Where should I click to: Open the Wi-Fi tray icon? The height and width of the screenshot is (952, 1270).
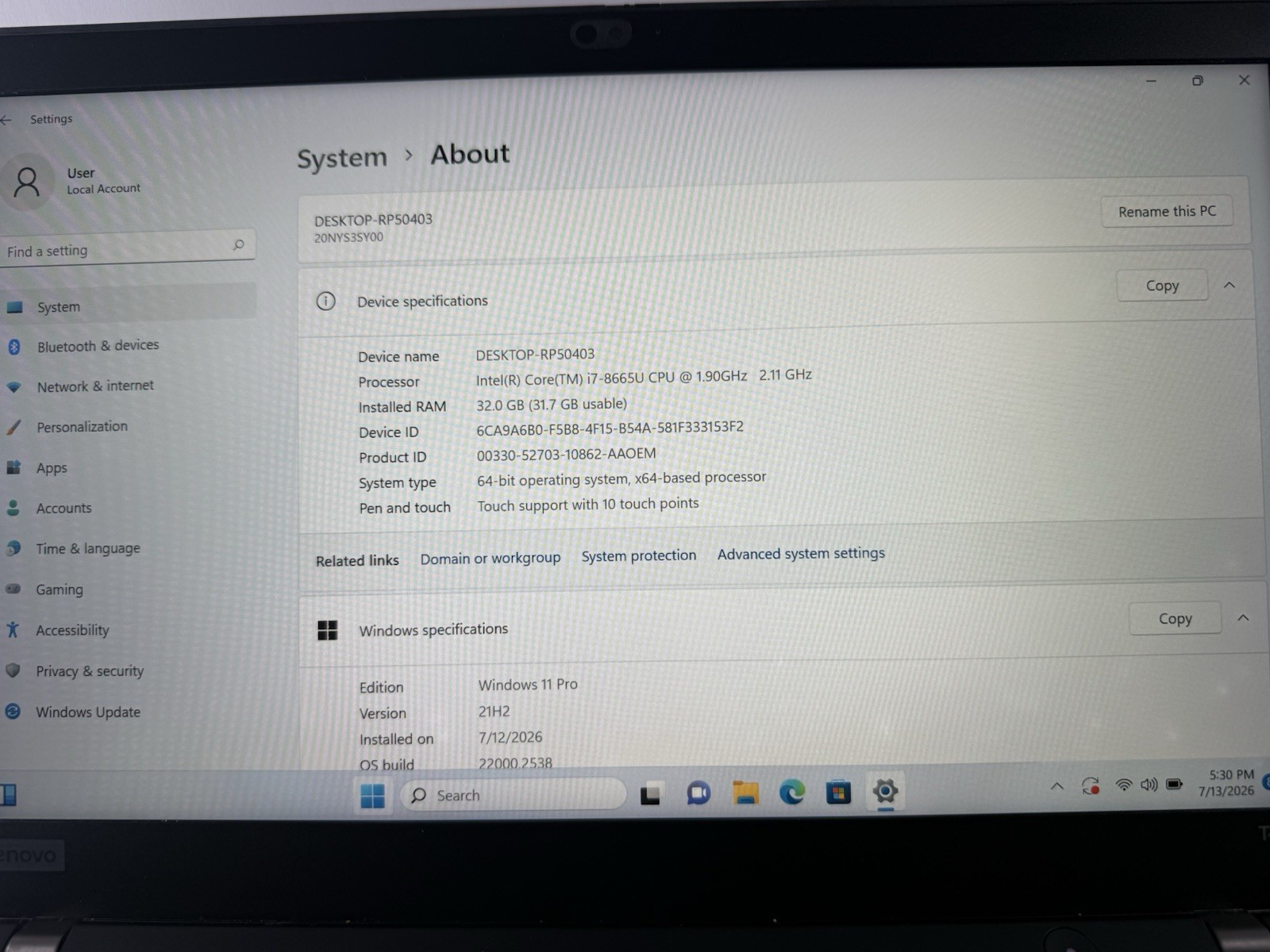1124,785
